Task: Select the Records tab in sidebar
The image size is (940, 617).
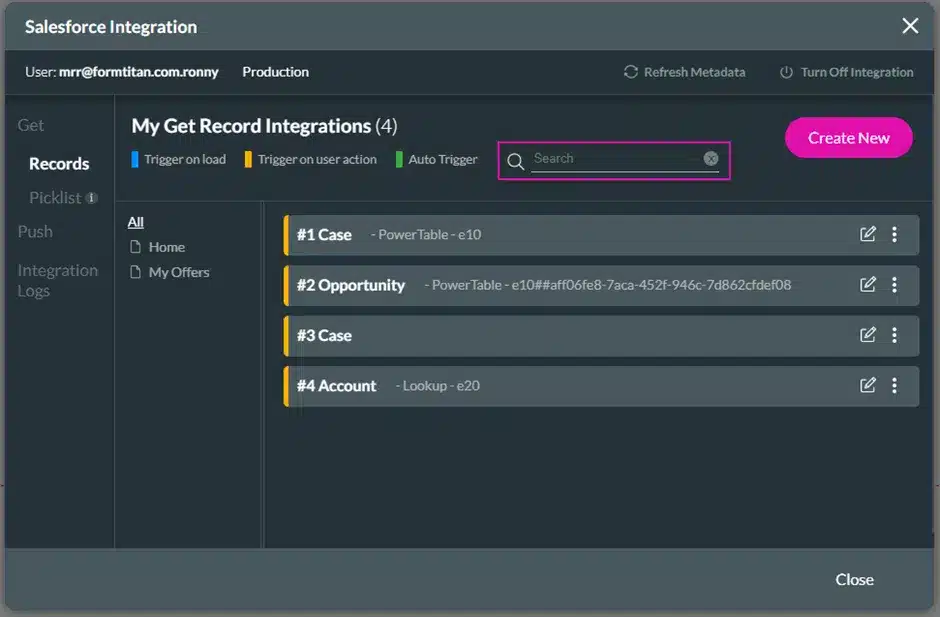Action: [x=59, y=164]
